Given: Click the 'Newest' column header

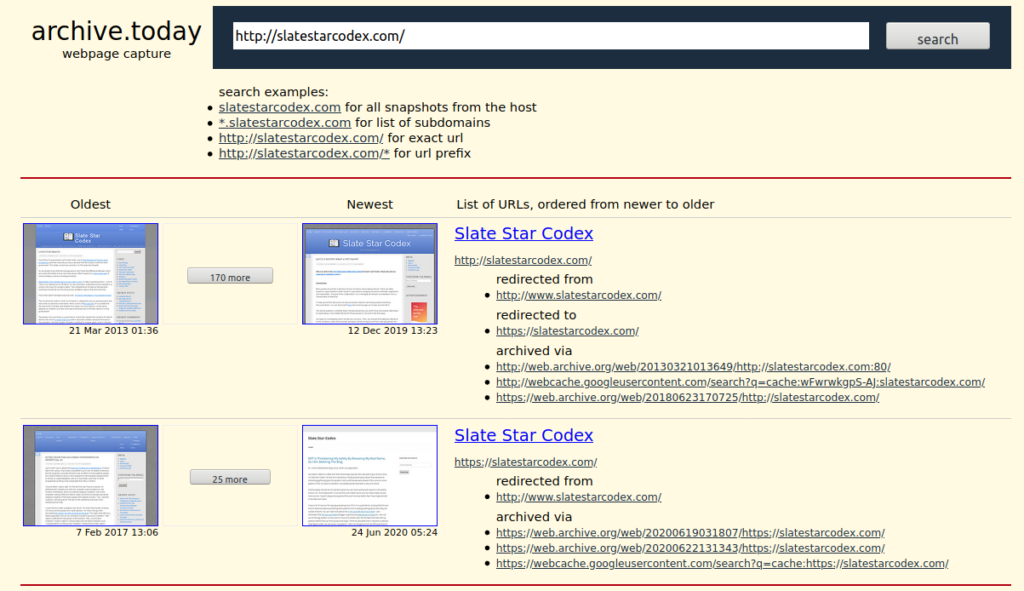Looking at the screenshot, I should coord(370,204).
